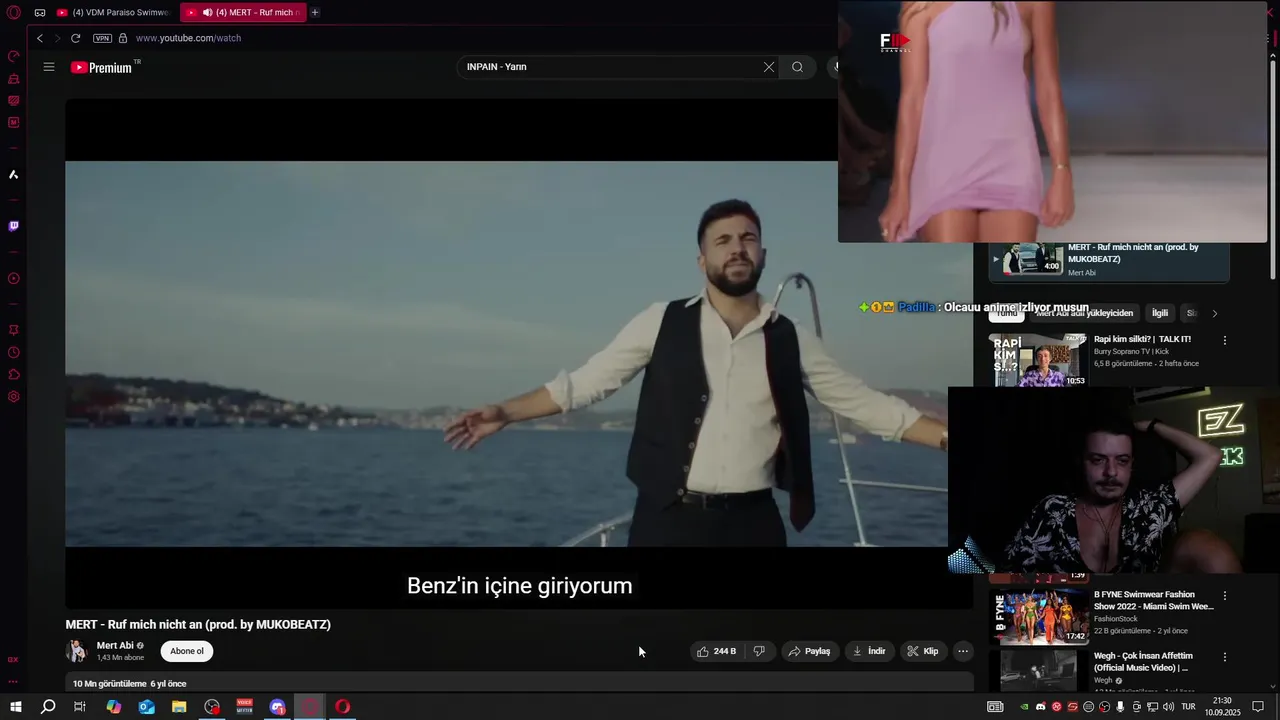The width and height of the screenshot is (1280, 720).
Task: Open GX Control speedometer in sidebar
Action: point(14,56)
